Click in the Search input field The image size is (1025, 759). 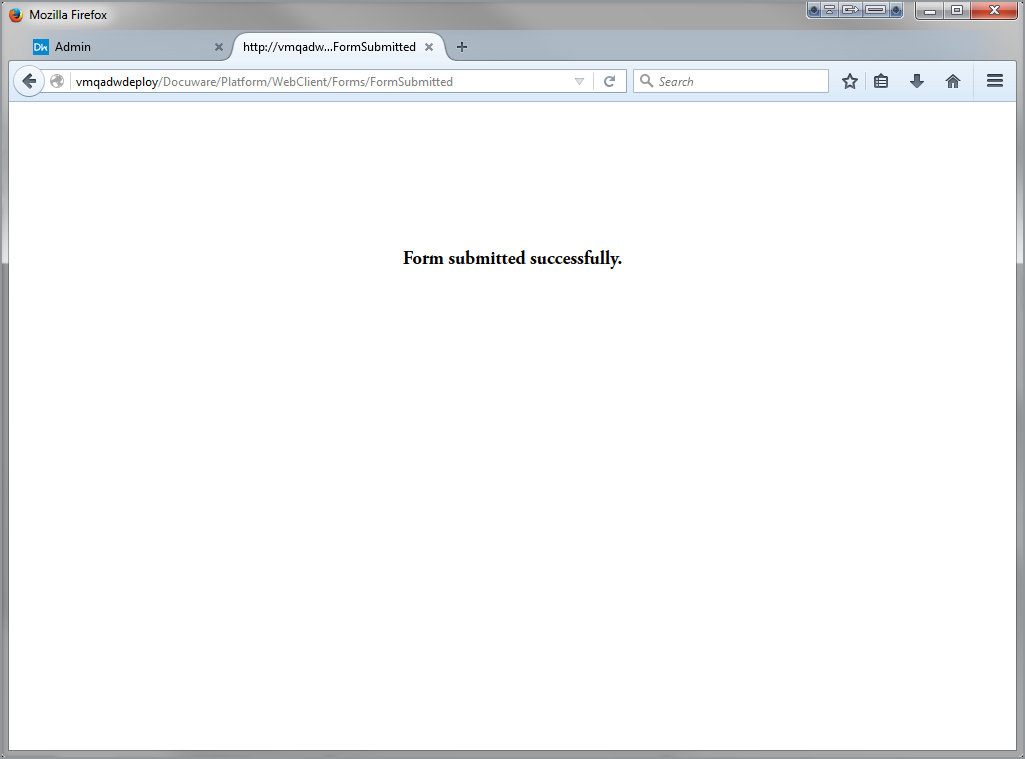click(740, 82)
